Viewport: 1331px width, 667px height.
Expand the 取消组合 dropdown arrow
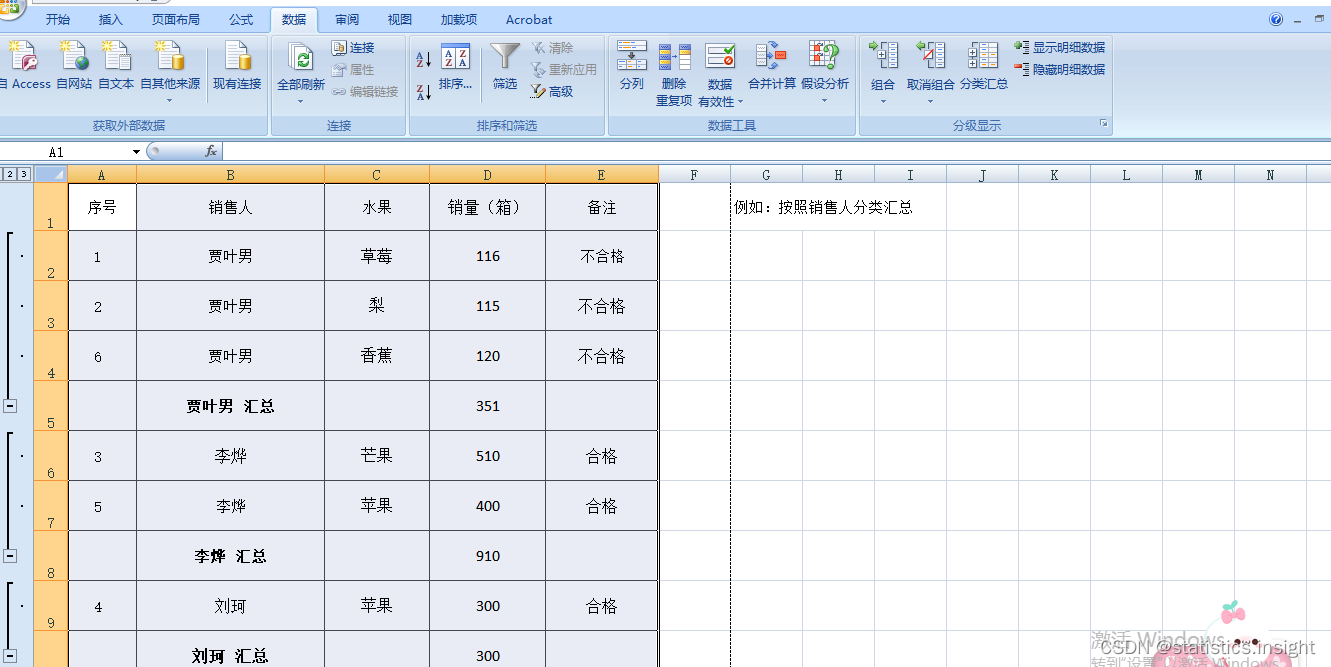coord(930,100)
